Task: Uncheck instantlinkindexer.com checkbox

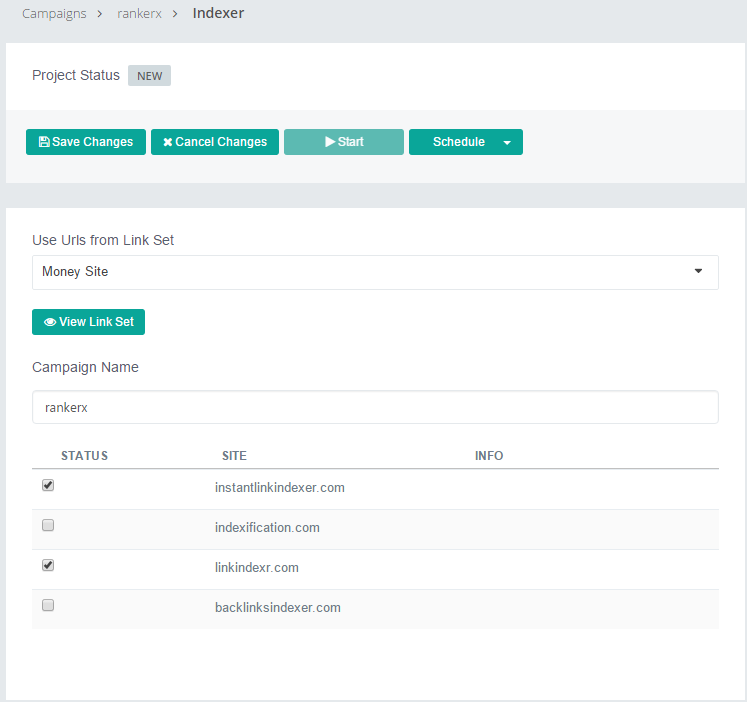Action: click(x=48, y=485)
